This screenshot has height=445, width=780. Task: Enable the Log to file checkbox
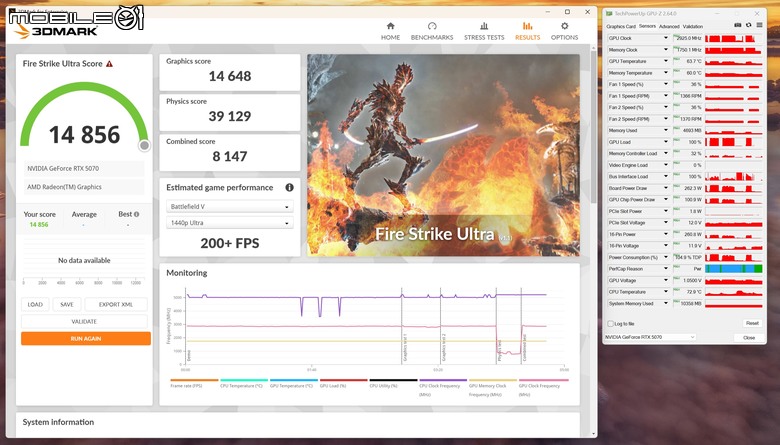point(610,324)
